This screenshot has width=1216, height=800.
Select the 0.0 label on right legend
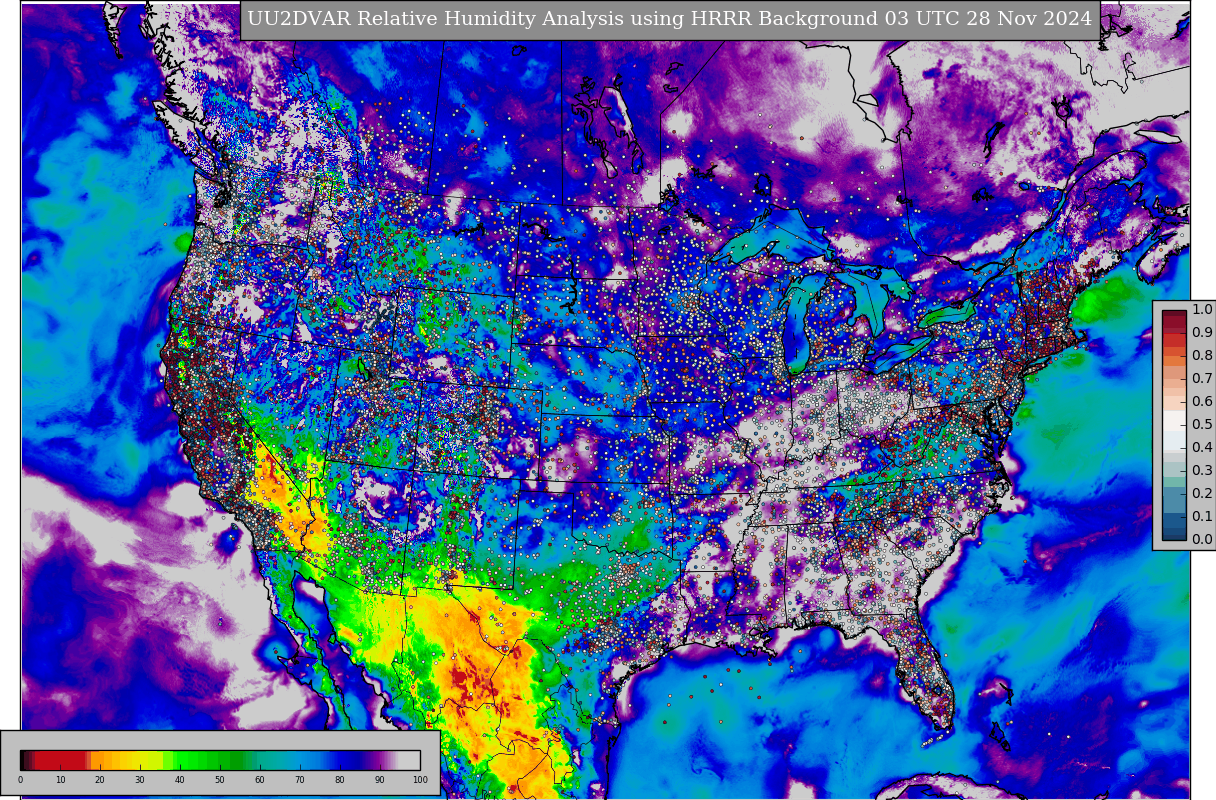(x=1202, y=539)
